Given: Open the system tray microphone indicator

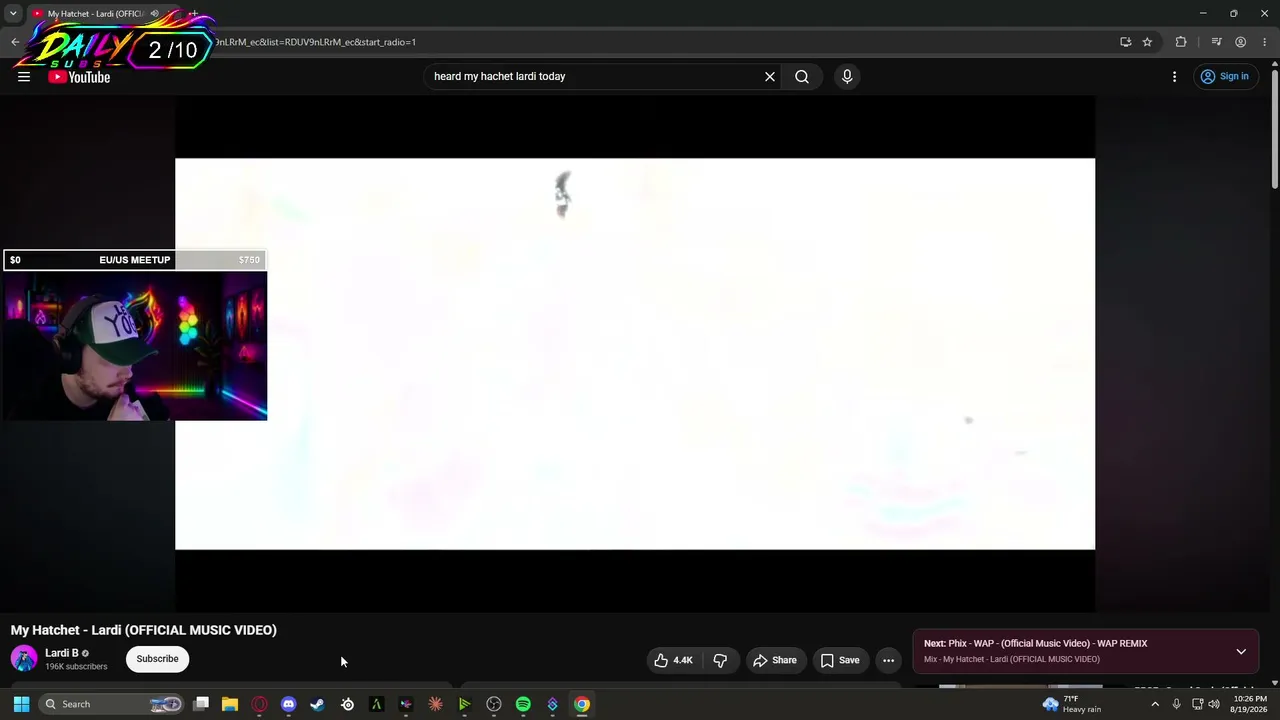Looking at the screenshot, I should 1176,704.
